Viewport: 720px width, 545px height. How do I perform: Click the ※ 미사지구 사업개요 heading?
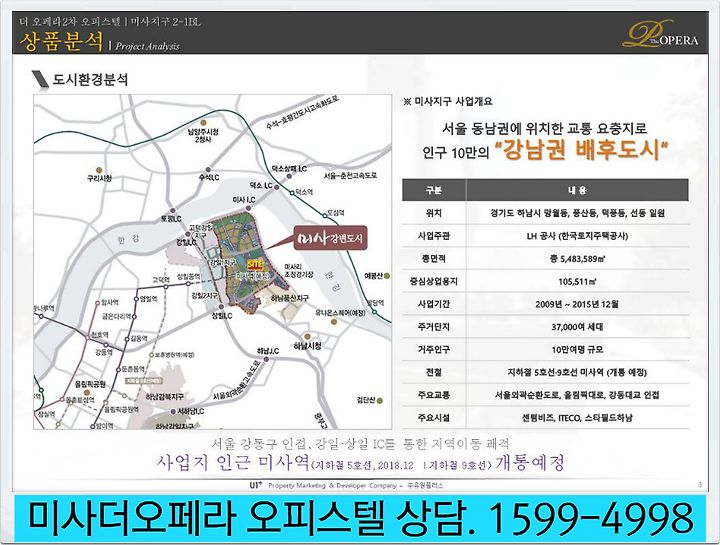[x=447, y=101]
